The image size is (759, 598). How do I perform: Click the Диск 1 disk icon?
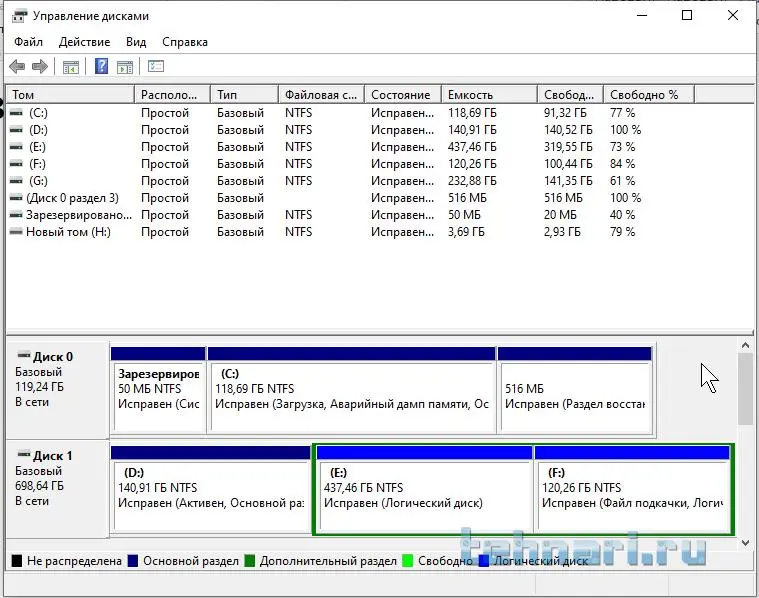click(x=23, y=454)
